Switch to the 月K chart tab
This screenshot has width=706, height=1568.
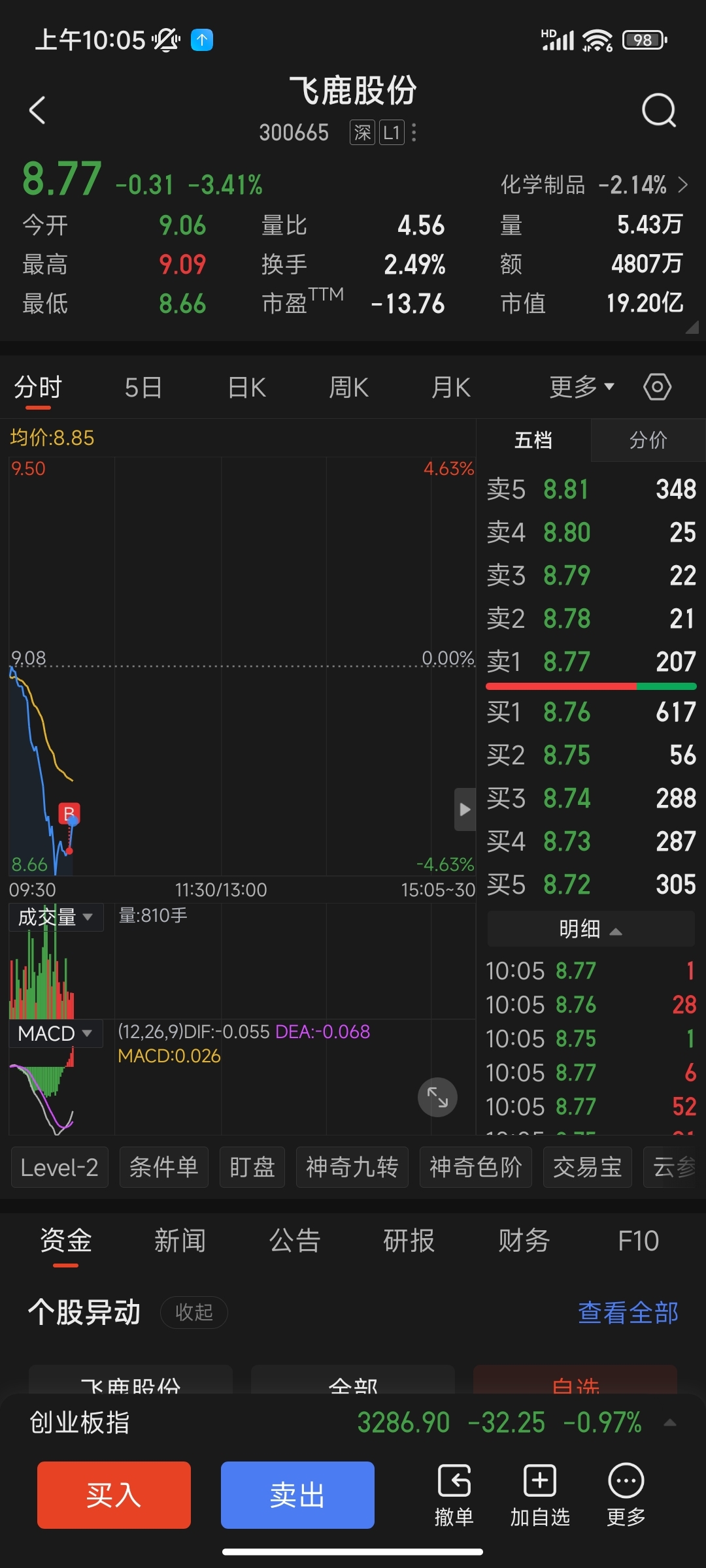[451, 387]
